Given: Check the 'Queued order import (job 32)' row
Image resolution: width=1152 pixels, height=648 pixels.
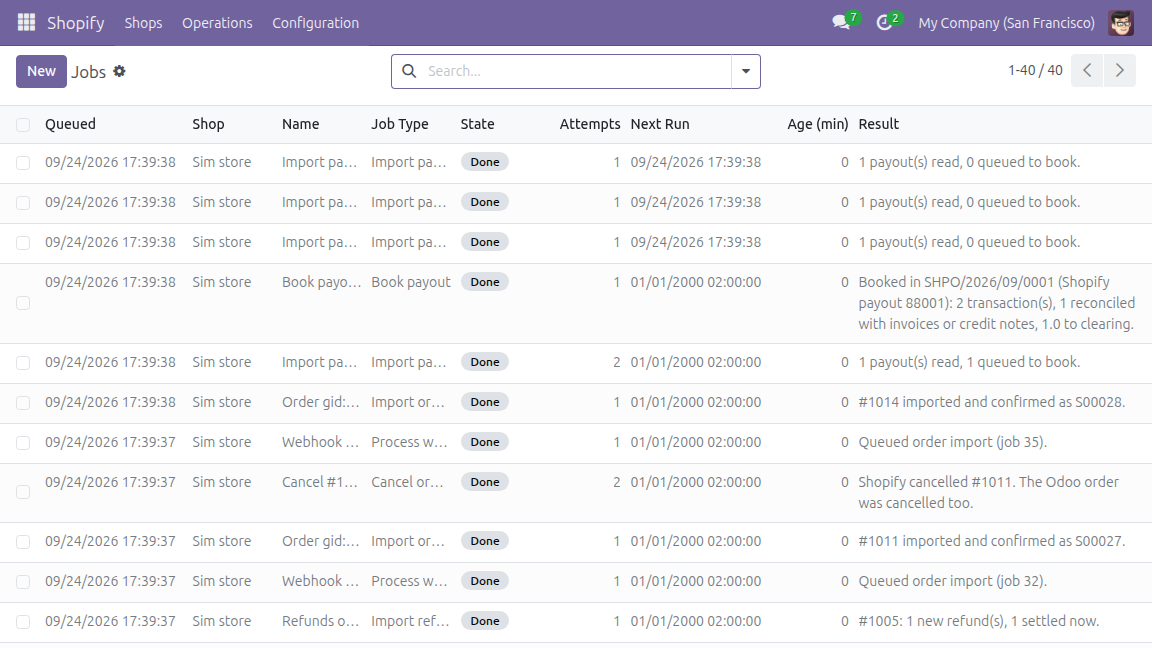Looking at the screenshot, I should (24, 582).
